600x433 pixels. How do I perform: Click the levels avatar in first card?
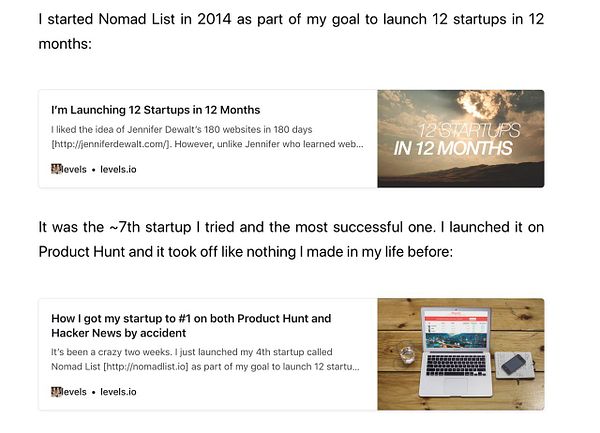(x=57, y=169)
